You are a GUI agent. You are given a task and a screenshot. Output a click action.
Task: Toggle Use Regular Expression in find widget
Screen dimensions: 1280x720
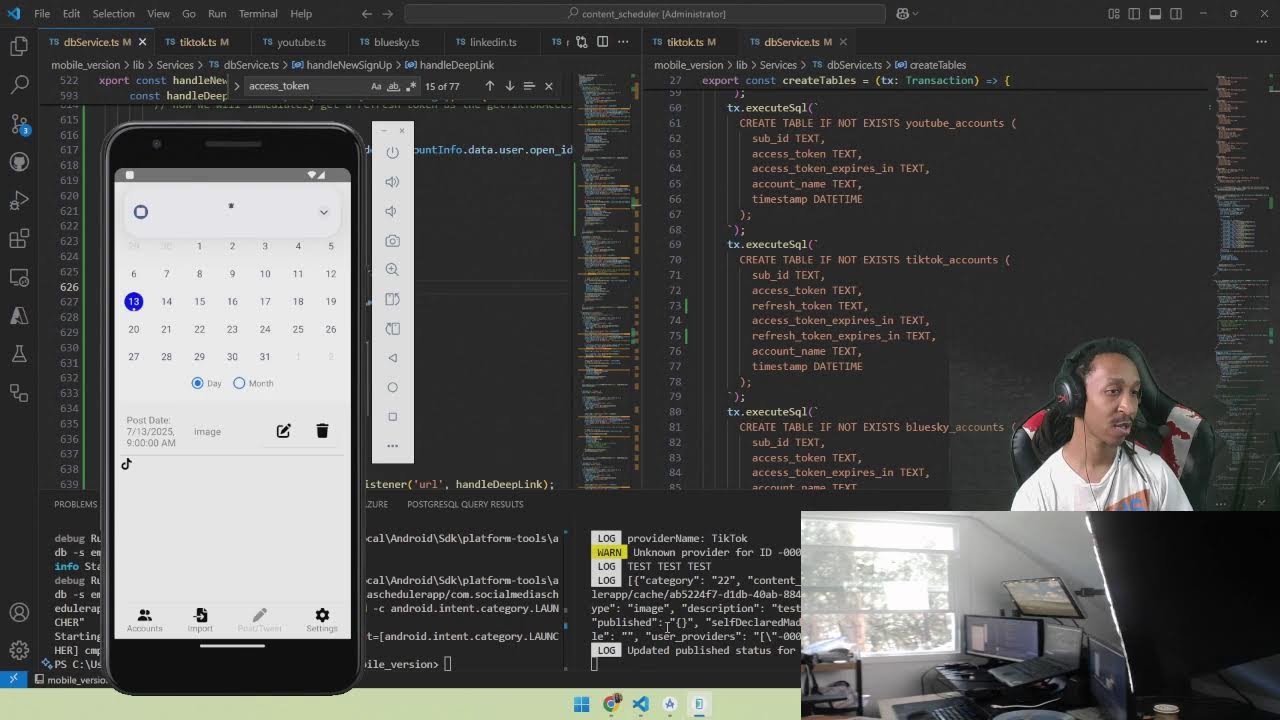(x=410, y=86)
